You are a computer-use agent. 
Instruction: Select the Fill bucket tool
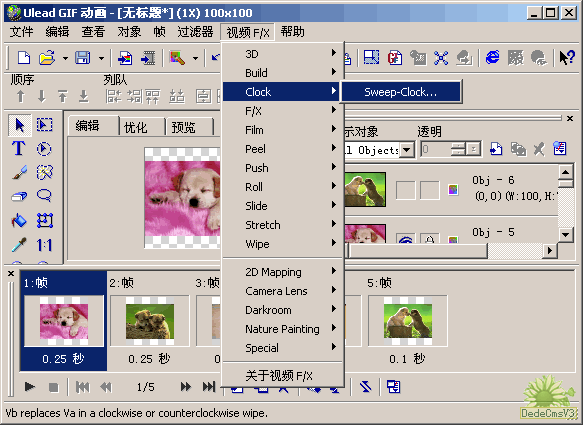coord(19,220)
